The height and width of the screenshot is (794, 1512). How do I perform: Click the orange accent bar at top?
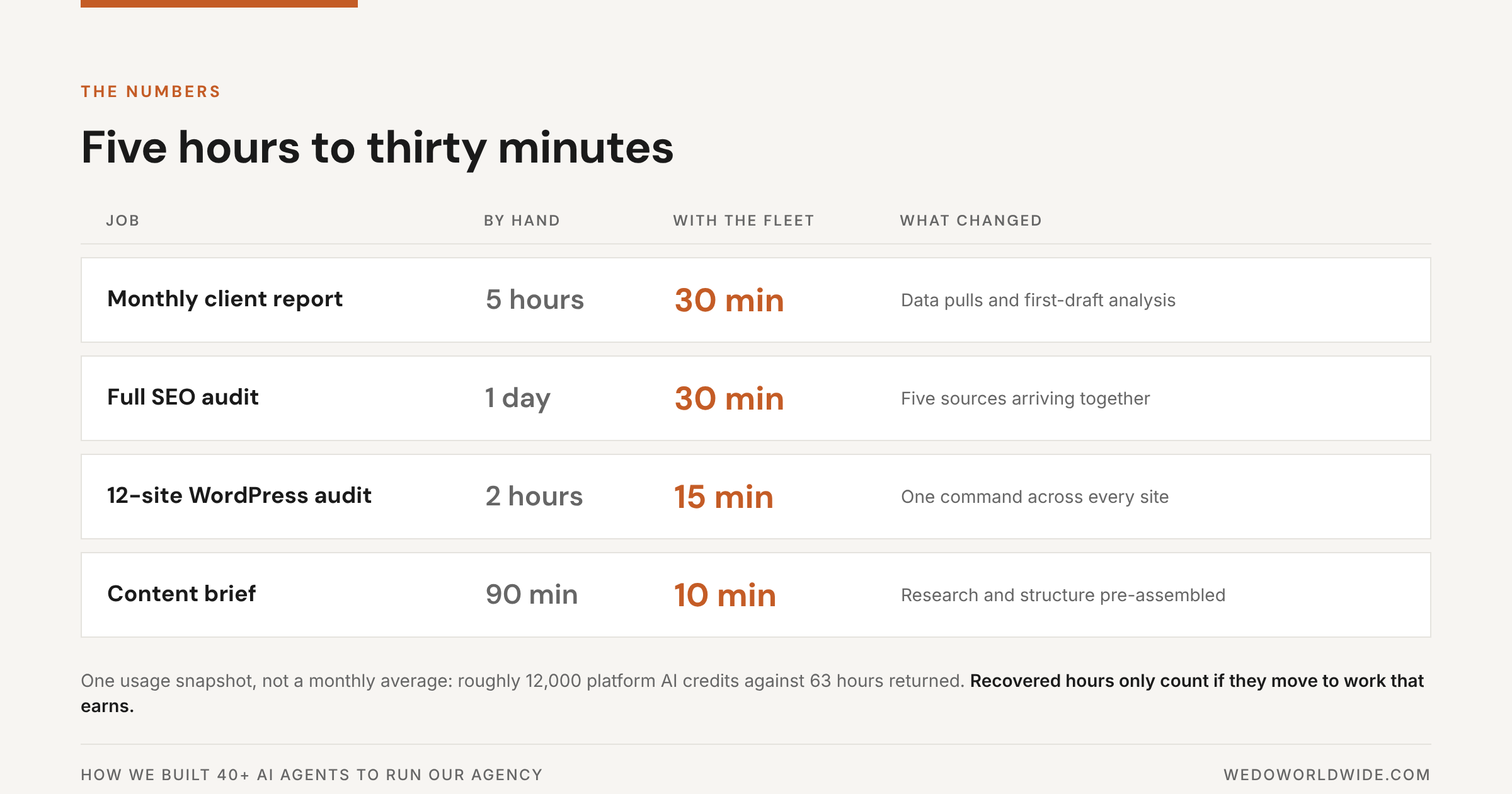click(219, 4)
